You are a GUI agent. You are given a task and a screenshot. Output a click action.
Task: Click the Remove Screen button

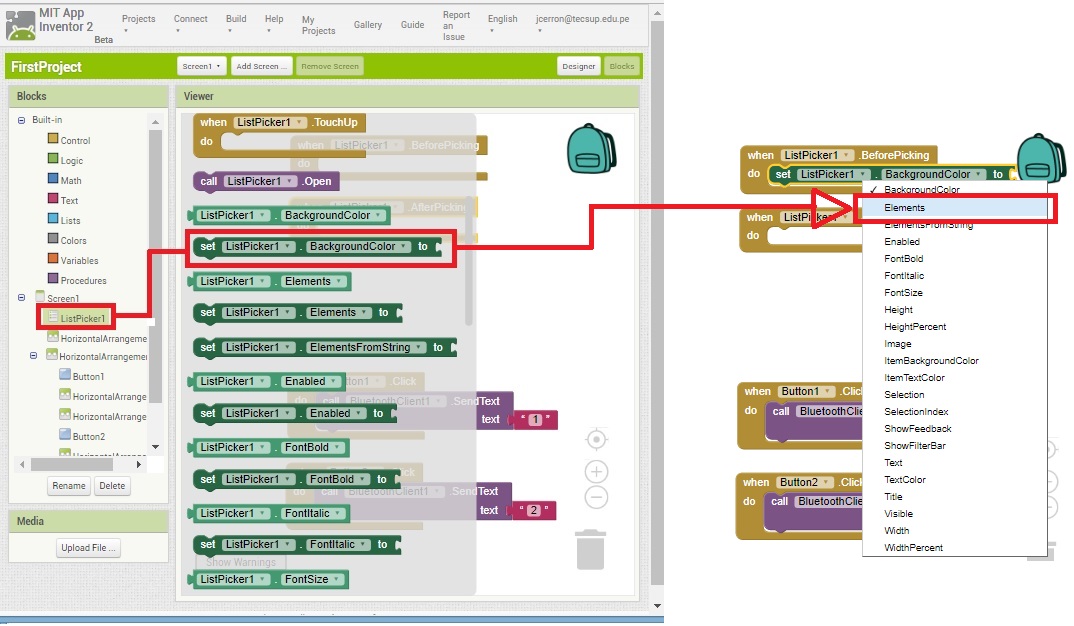coord(330,66)
